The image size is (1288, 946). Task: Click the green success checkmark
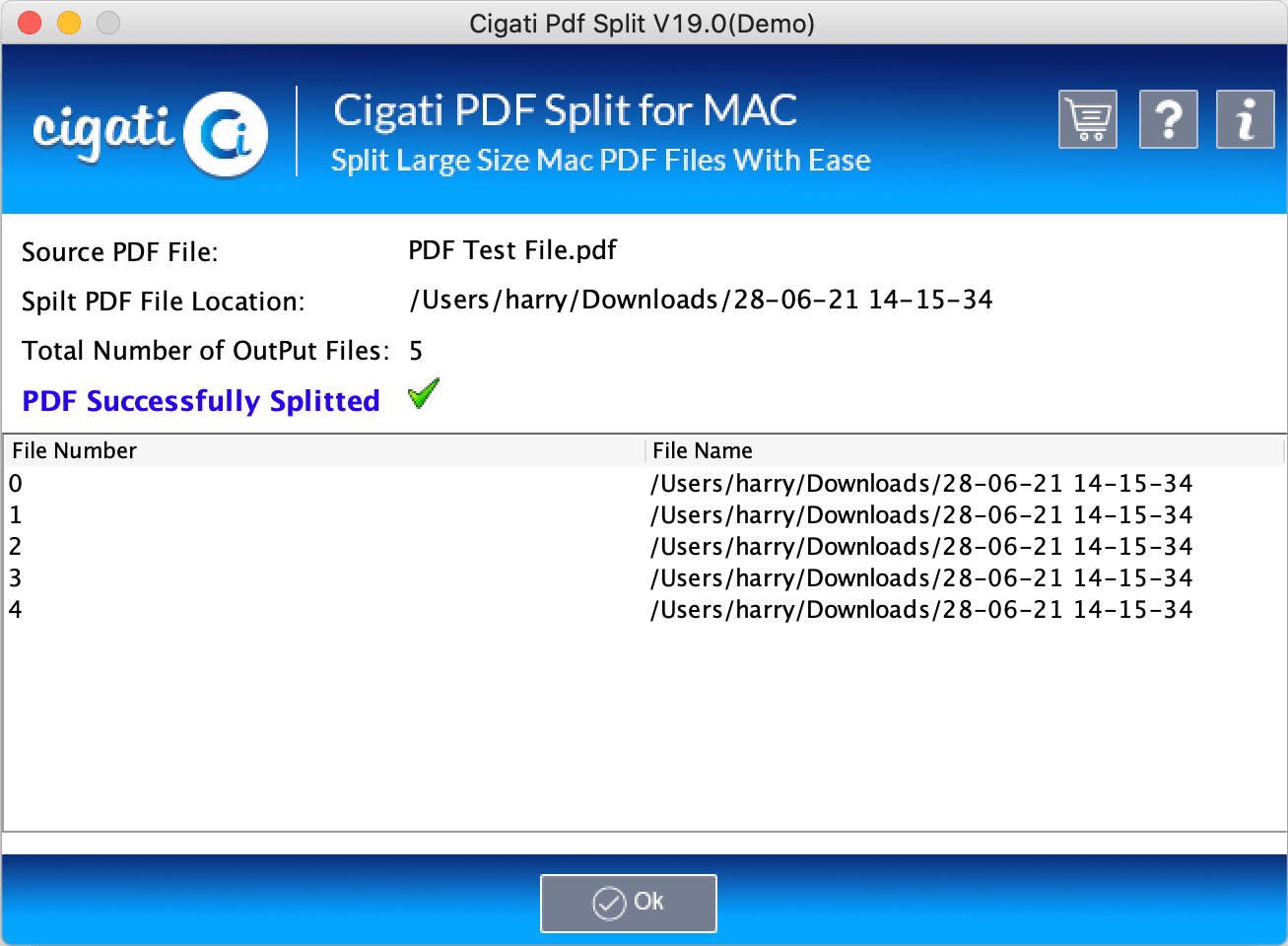click(x=423, y=394)
